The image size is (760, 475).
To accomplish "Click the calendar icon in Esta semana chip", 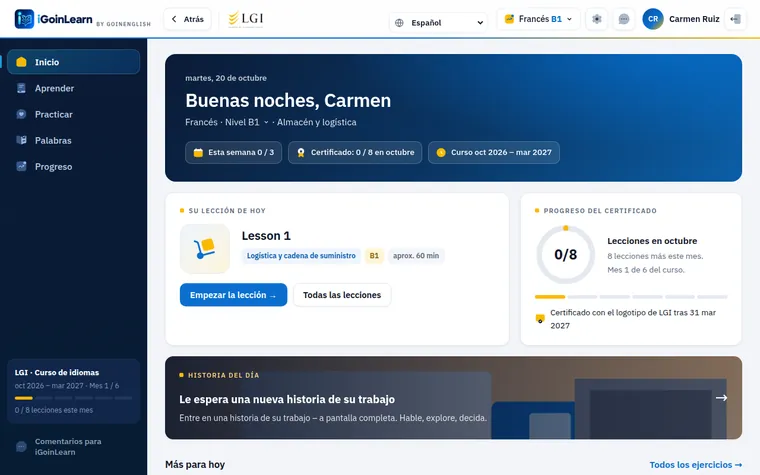I will tap(198, 152).
